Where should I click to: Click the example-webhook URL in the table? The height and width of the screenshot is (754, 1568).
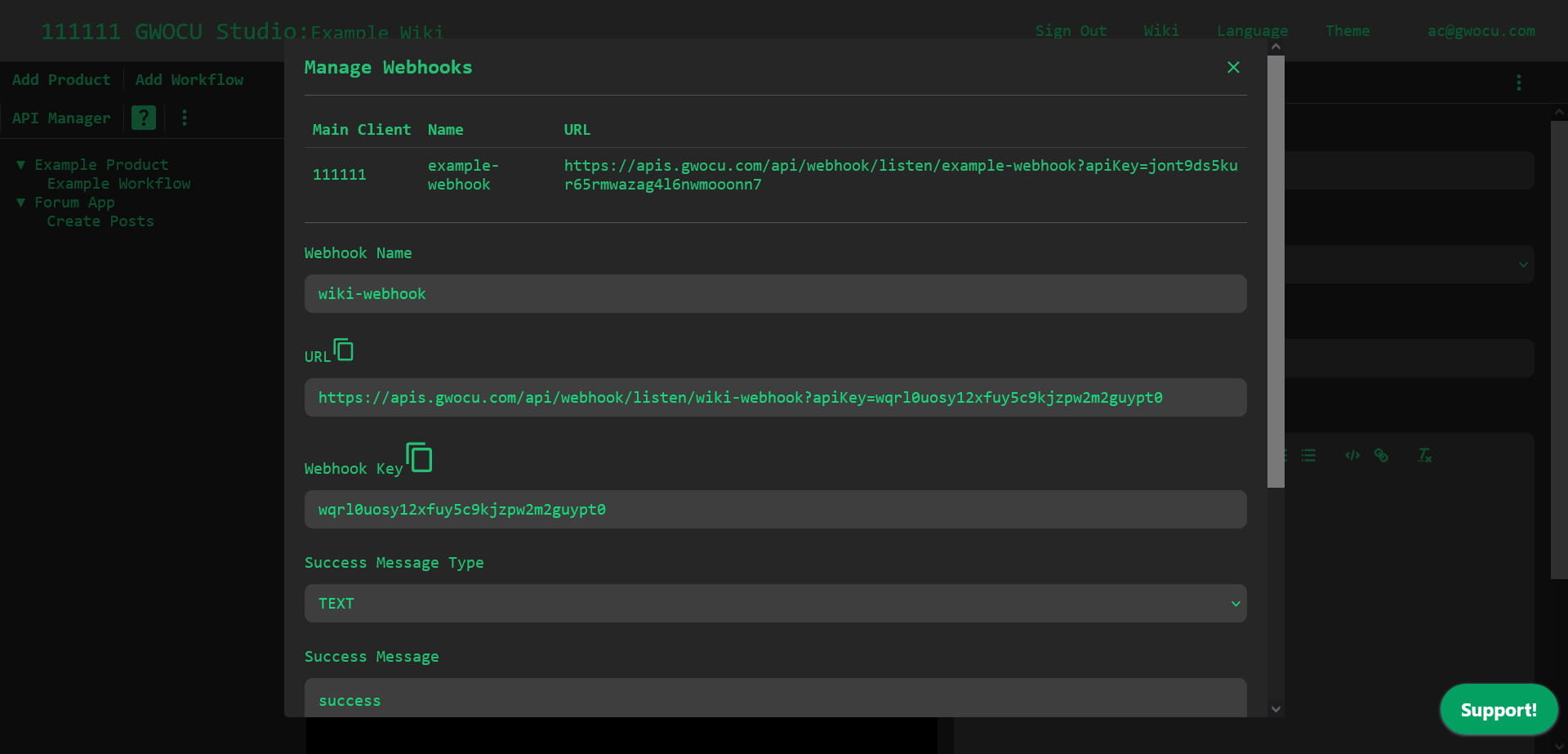coord(901,175)
